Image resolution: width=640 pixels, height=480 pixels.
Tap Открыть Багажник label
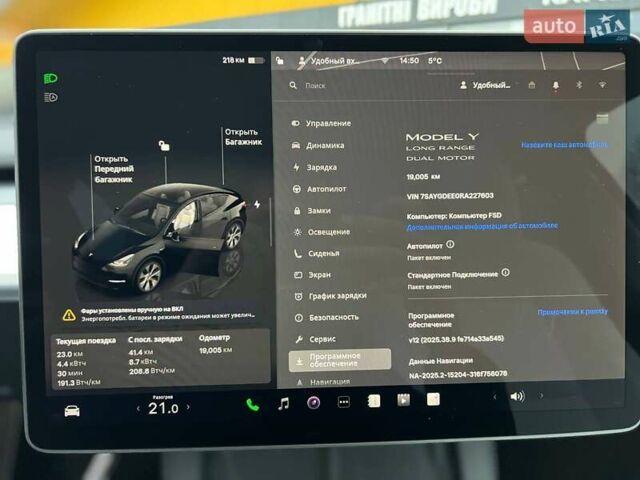point(244,137)
